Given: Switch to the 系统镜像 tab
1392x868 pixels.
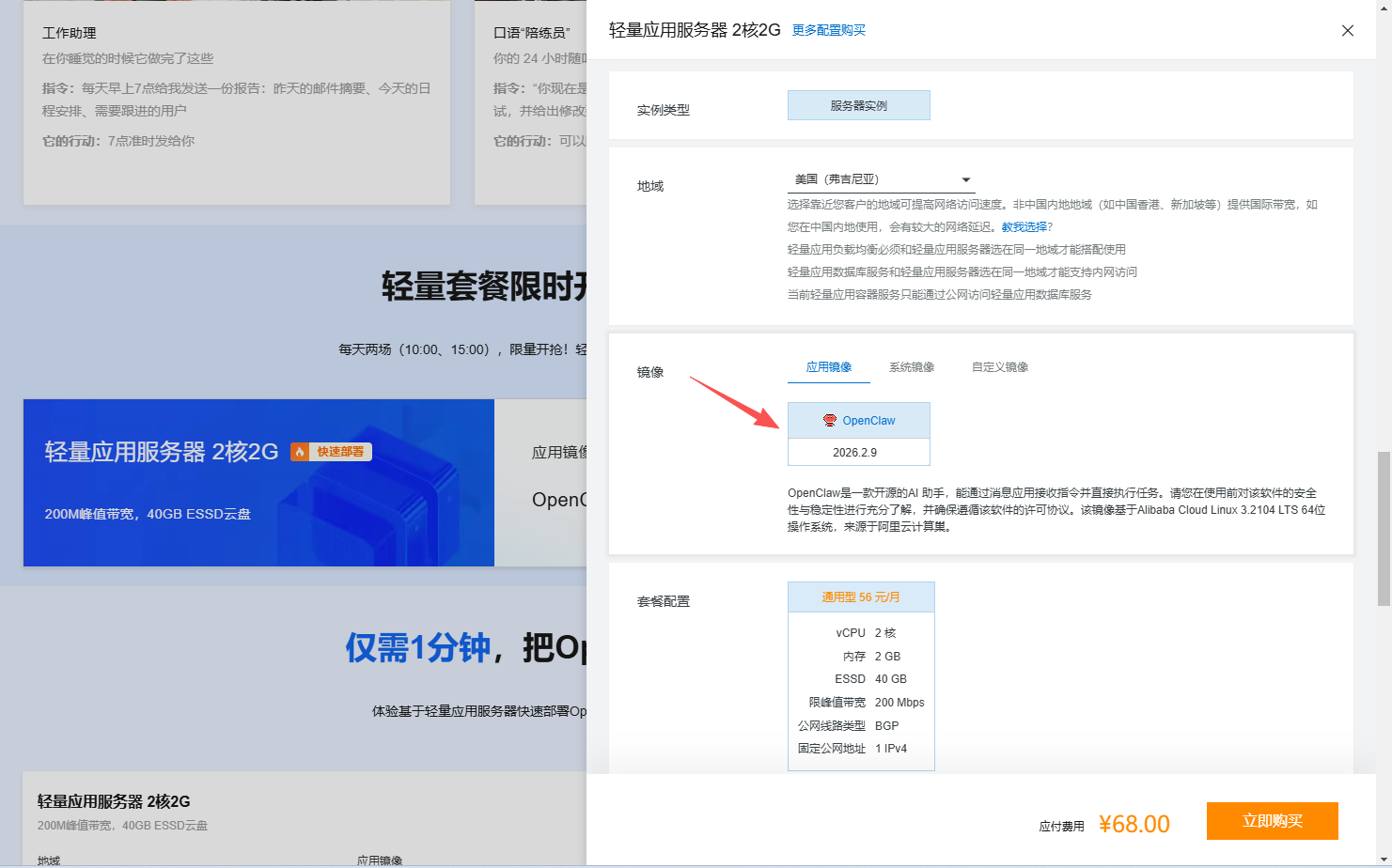Looking at the screenshot, I should [x=911, y=367].
